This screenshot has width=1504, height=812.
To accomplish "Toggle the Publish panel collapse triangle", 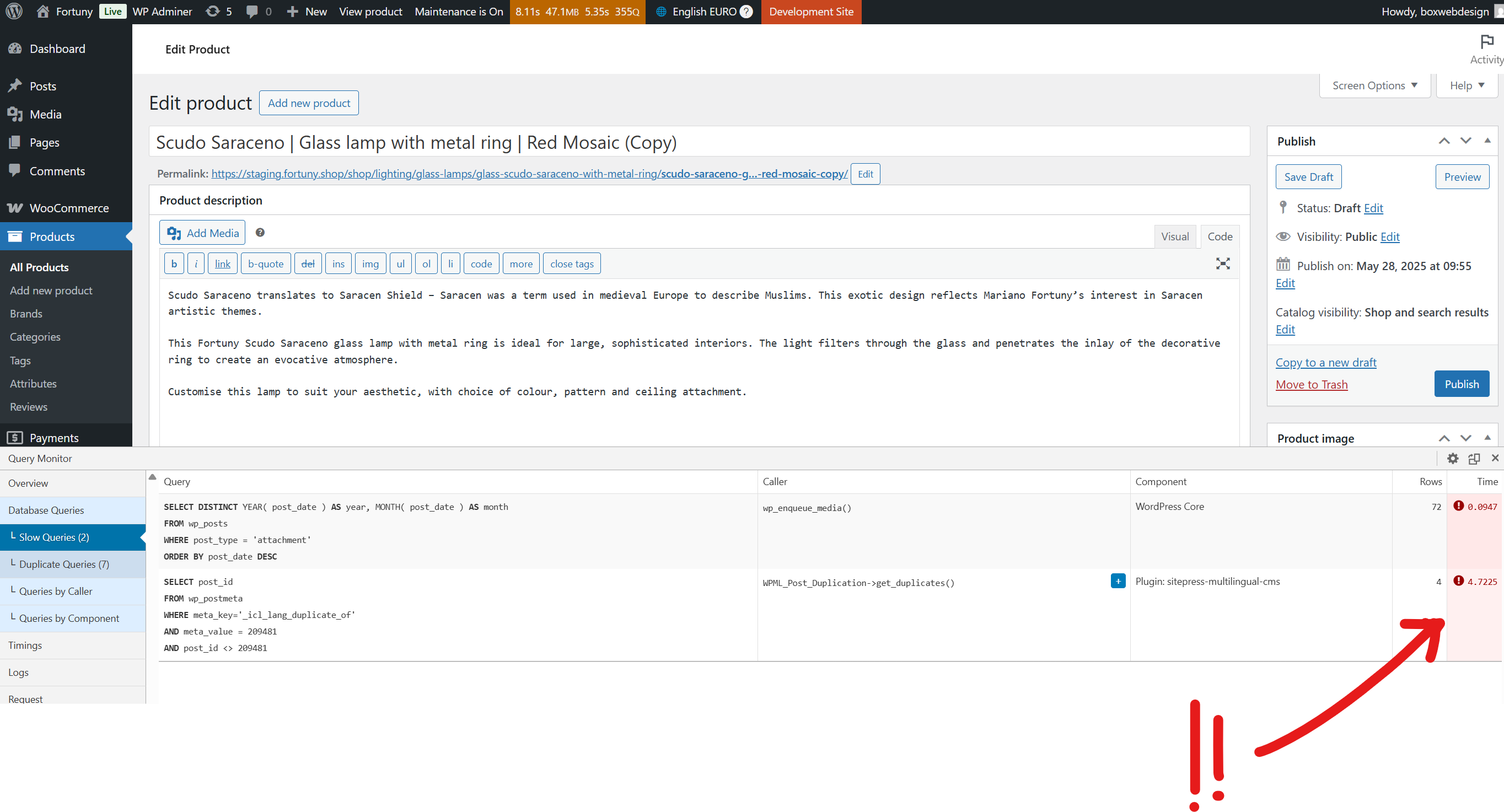I will (x=1487, y=141).
